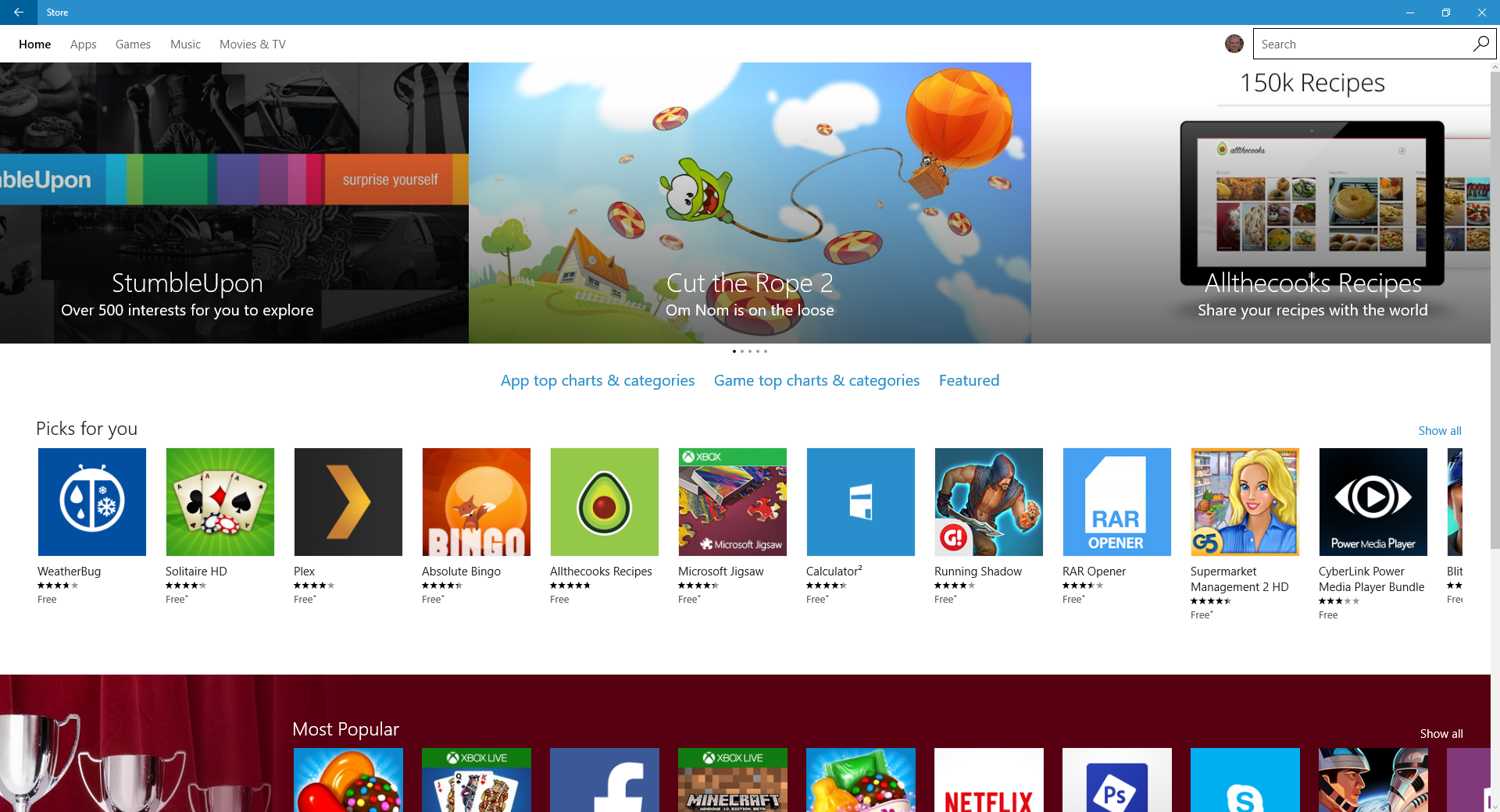Click the RAR Opener app title

tap(1094, 572)
